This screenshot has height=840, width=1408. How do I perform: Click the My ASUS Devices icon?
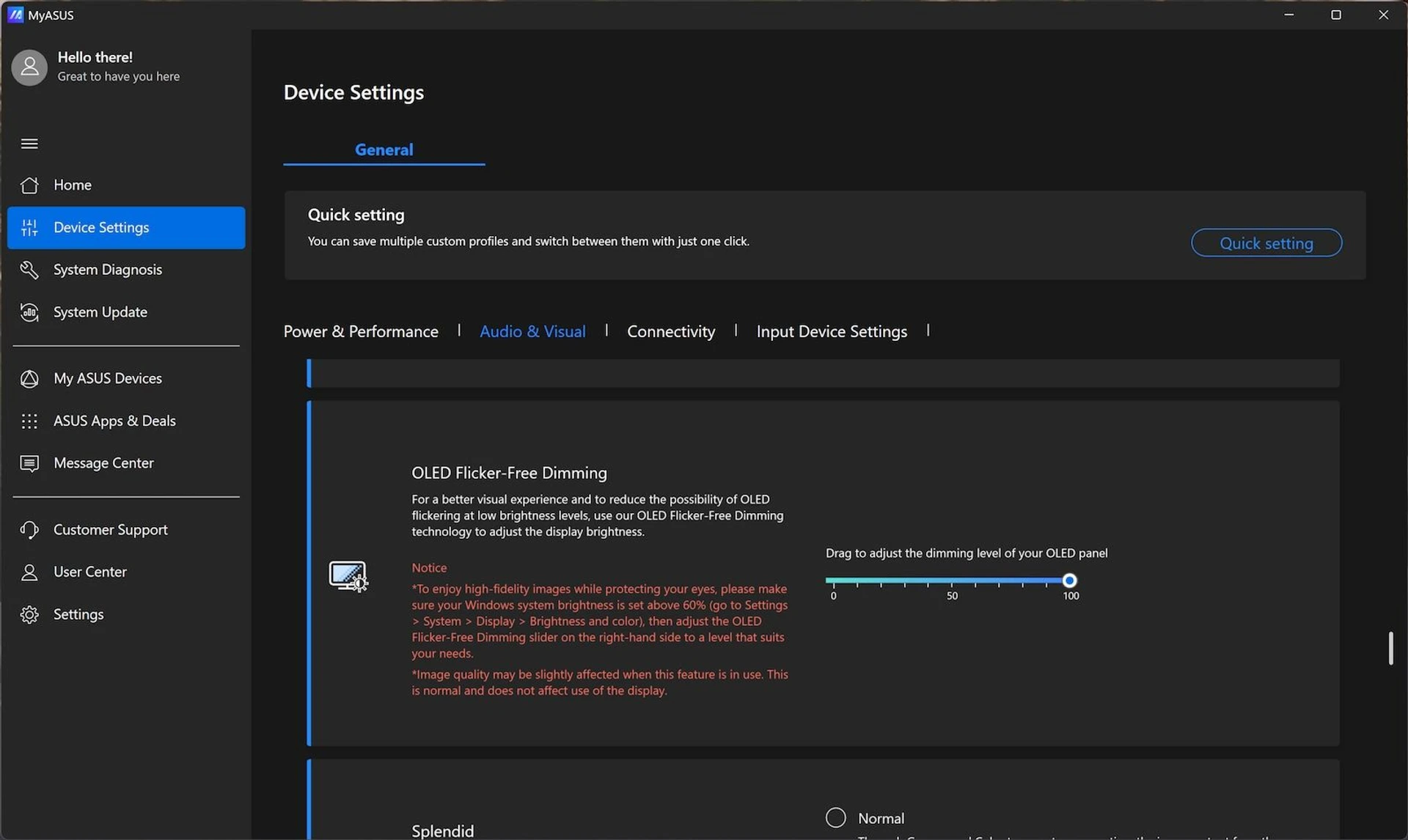[x=29, y=379]
